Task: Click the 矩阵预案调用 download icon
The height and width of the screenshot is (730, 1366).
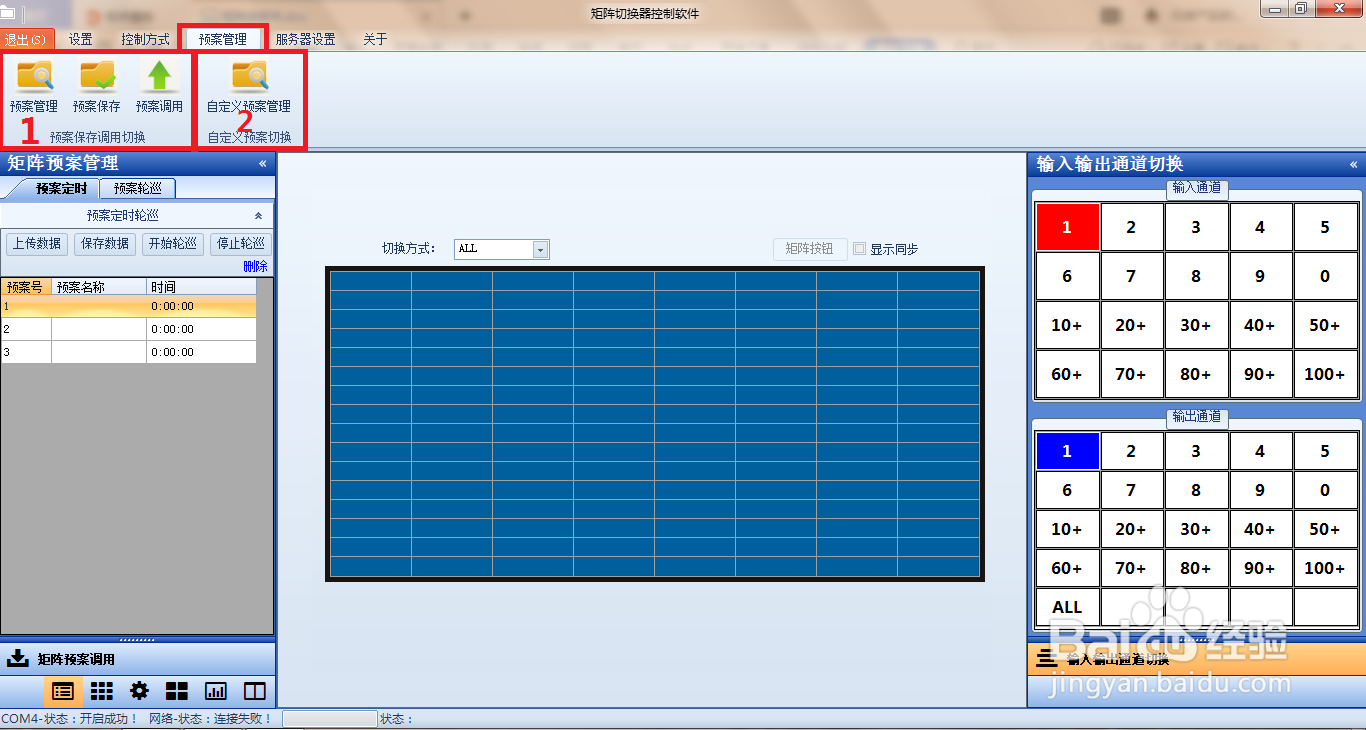Action: [x=18, y=659]
